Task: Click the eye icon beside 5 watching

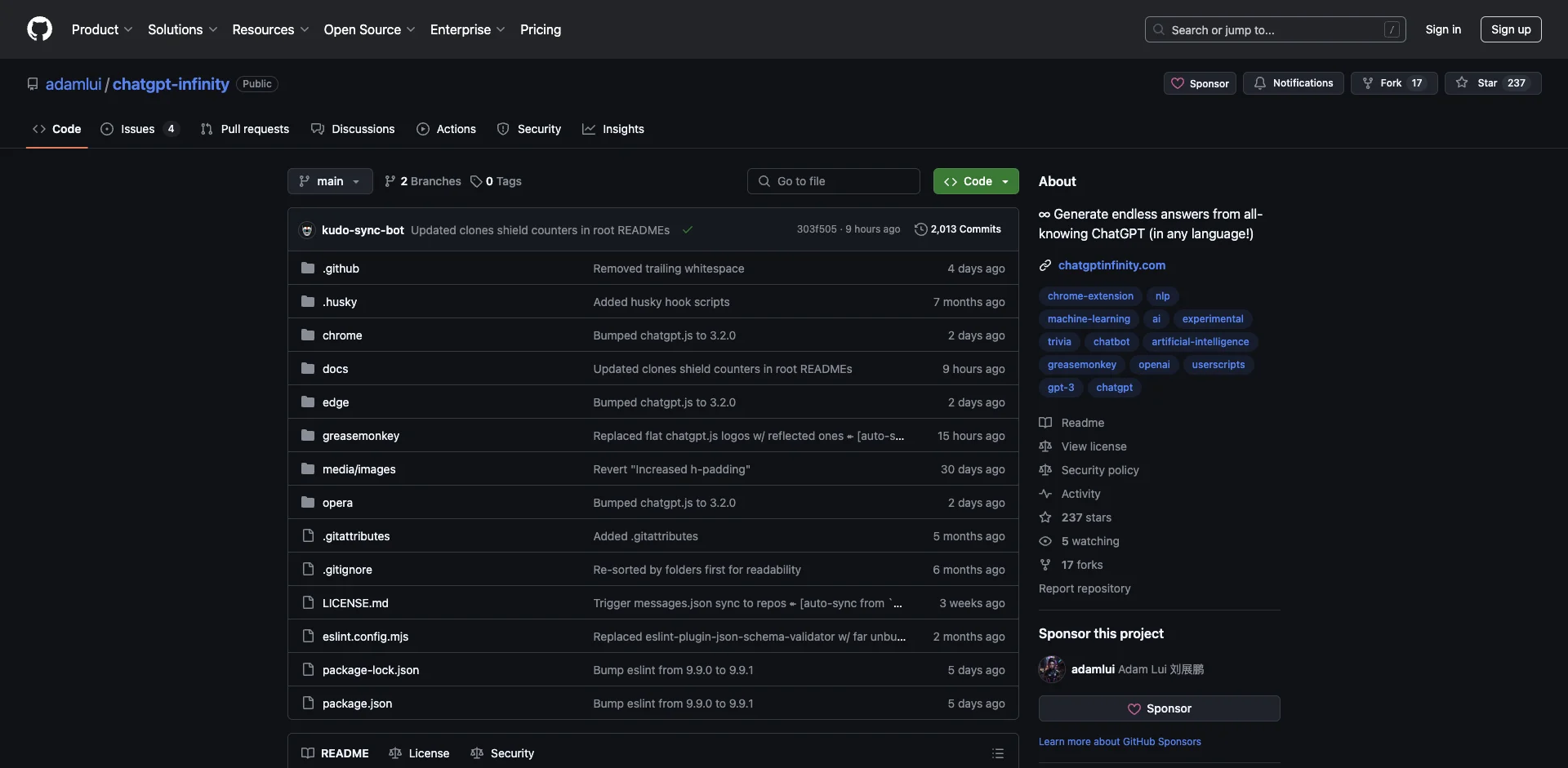Action: coord(1045,540)
